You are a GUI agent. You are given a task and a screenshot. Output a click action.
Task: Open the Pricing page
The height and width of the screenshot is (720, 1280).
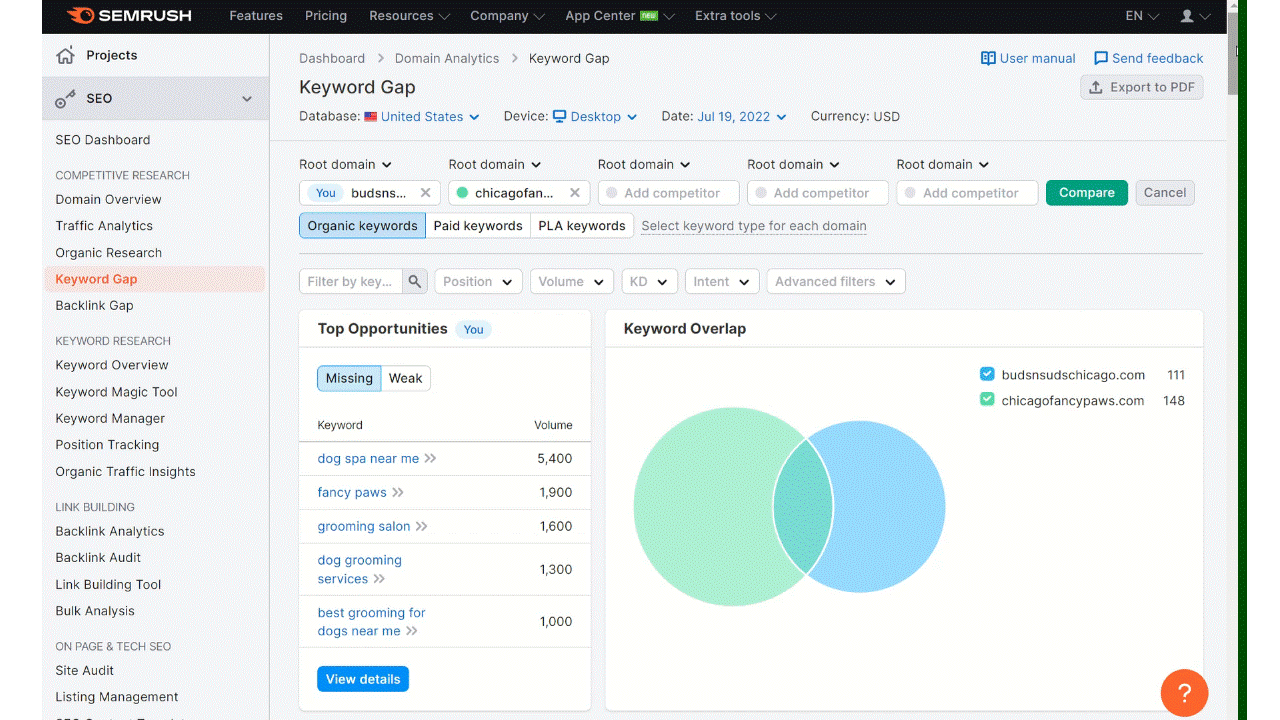(326, 16)
